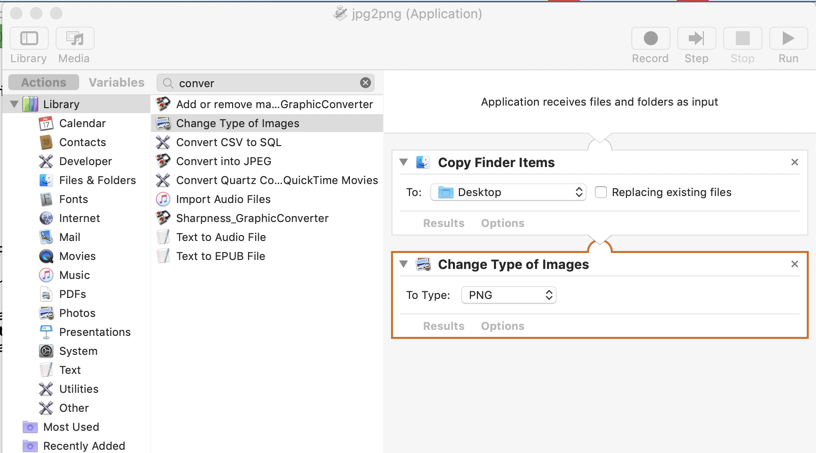Clear the search field text
This screenshot has width=816, height=453.
pyautogui.click(x=365, y=83)
